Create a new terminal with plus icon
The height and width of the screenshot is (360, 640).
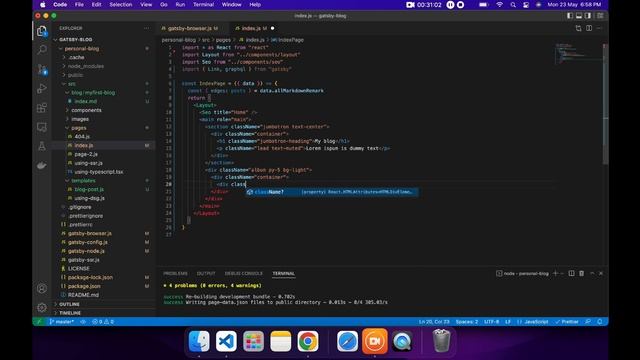pyautogui.click(x=555, y=273)
